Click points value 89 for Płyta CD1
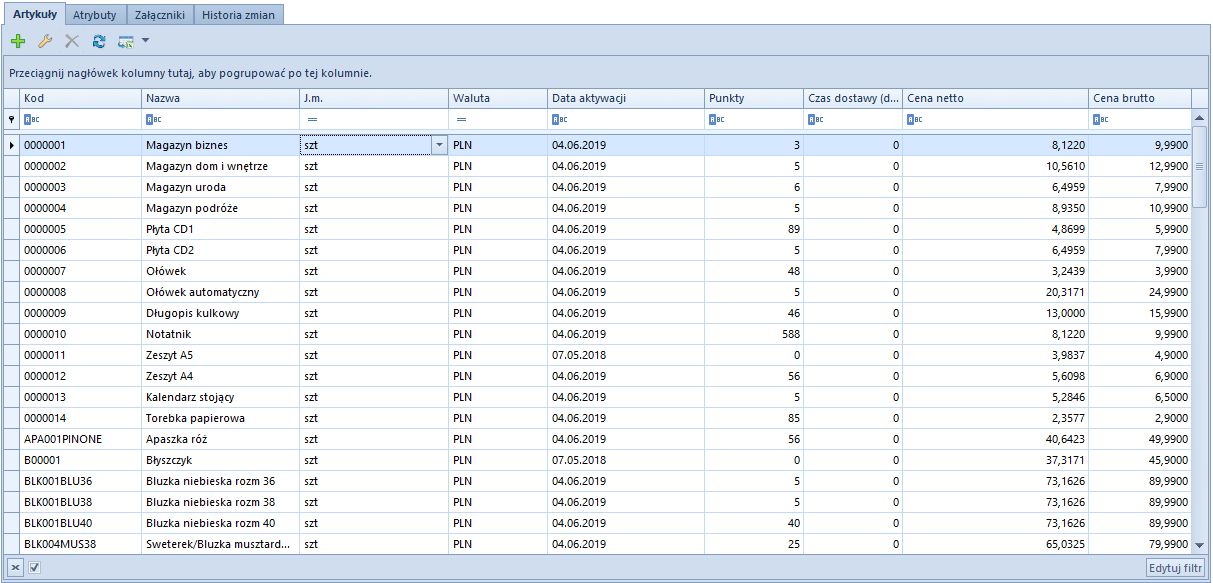This screenshot has width=1213, height=583. click(x=753, y=229)
